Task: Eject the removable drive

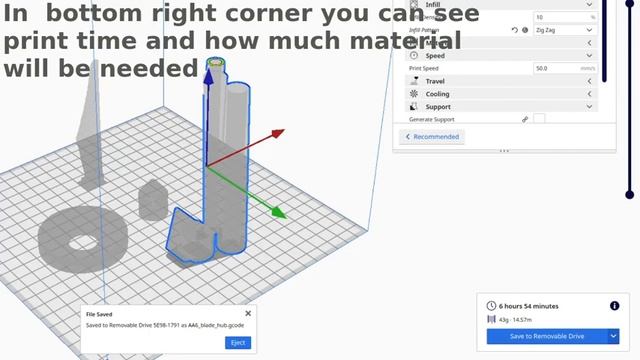Action: (238, 343)
